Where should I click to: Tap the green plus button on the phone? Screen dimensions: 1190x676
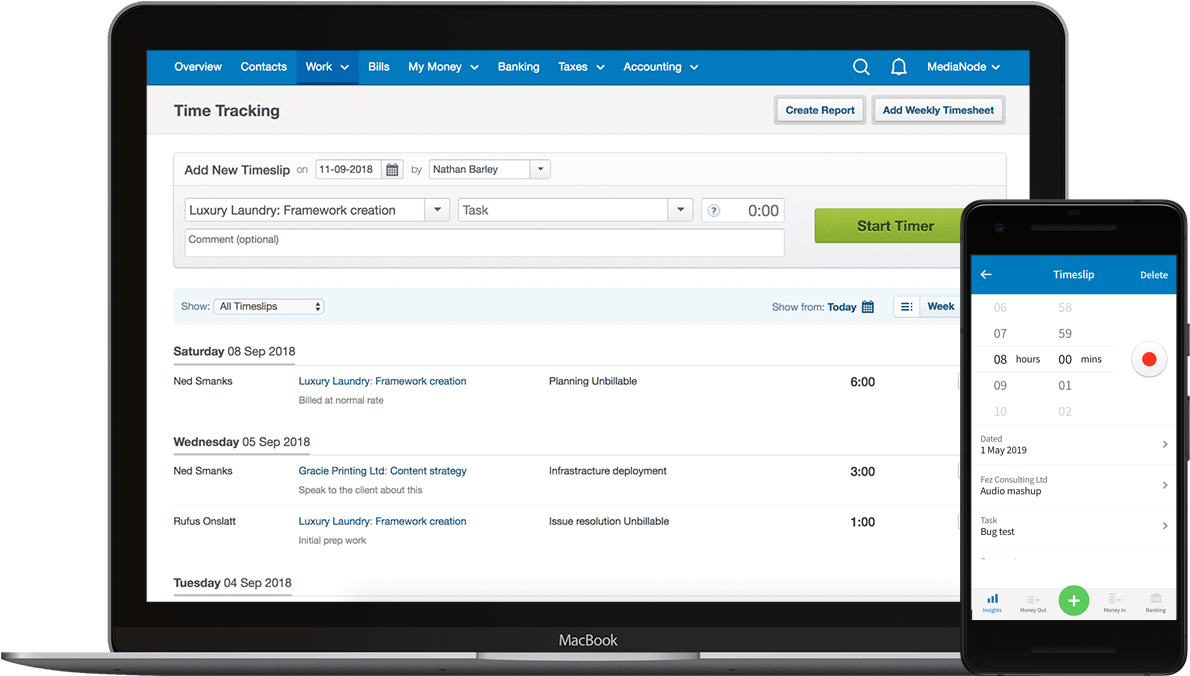(1074, 601)
